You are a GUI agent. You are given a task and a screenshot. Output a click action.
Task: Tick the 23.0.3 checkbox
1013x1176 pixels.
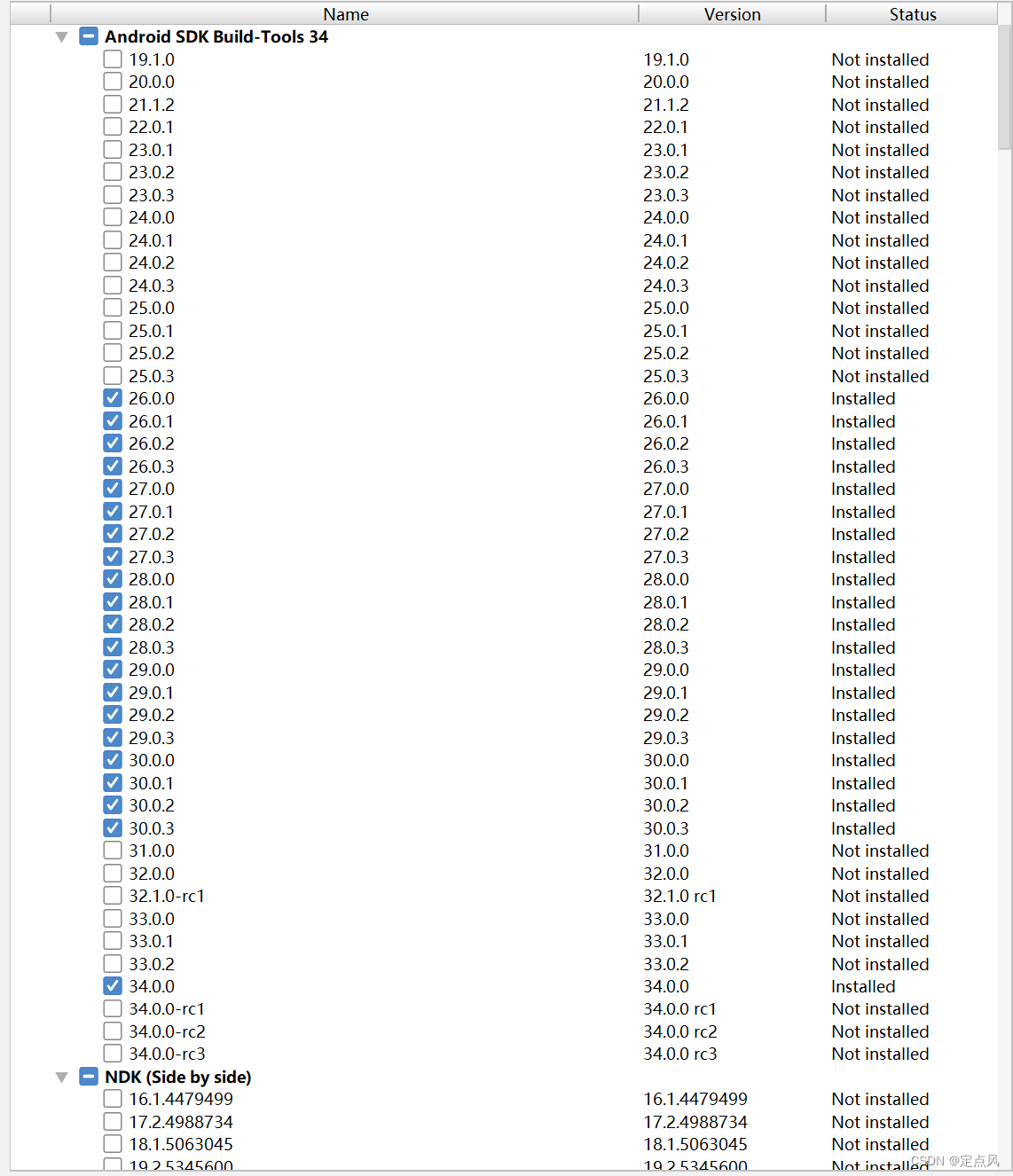pos(113,195)
